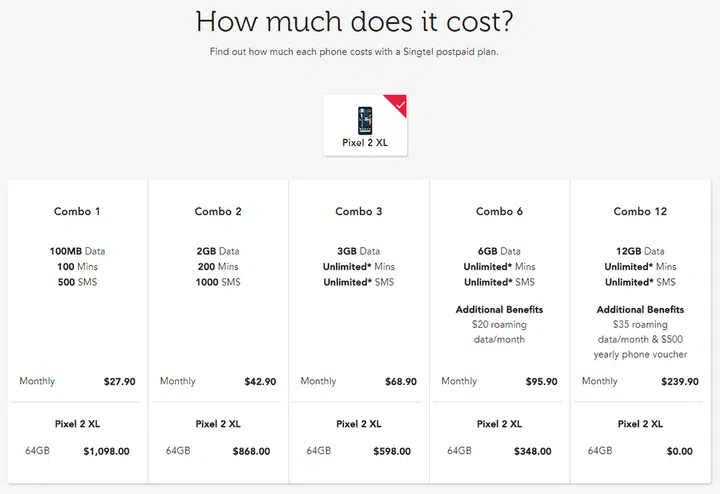This screenshot has width=720, height=494.
Task: Click the $27.90 monthly price
Action: tap(119, 382)
